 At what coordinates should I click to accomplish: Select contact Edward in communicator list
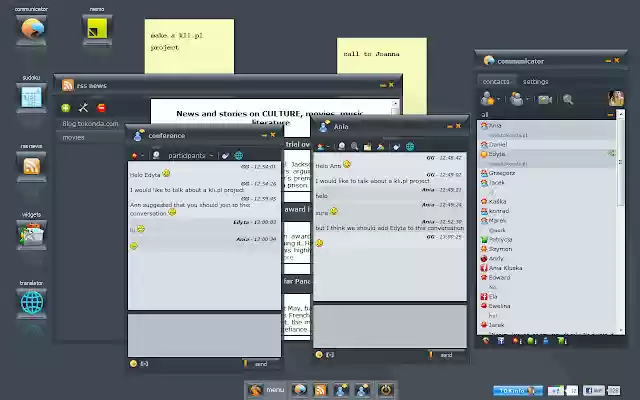click(547, 277)
